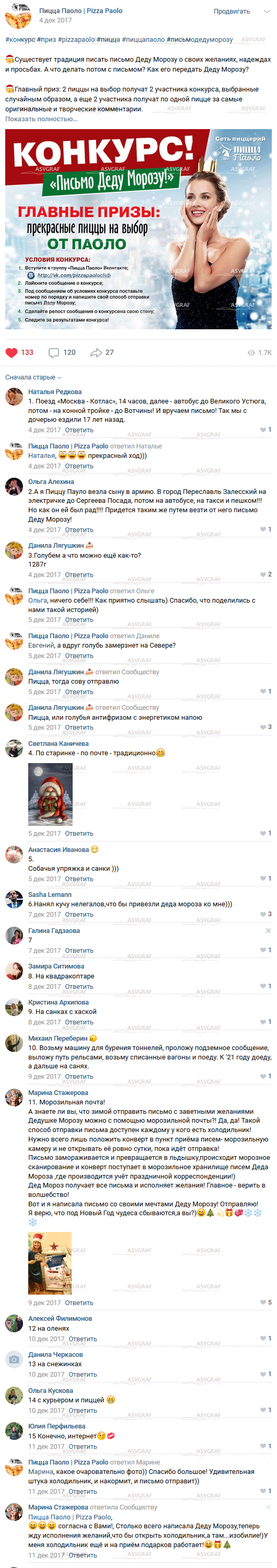Like Наталья Редкова's comment with the heart icon
Image resolution: width=277 pixels, height=1568 pixels.
tap(263, 430)
